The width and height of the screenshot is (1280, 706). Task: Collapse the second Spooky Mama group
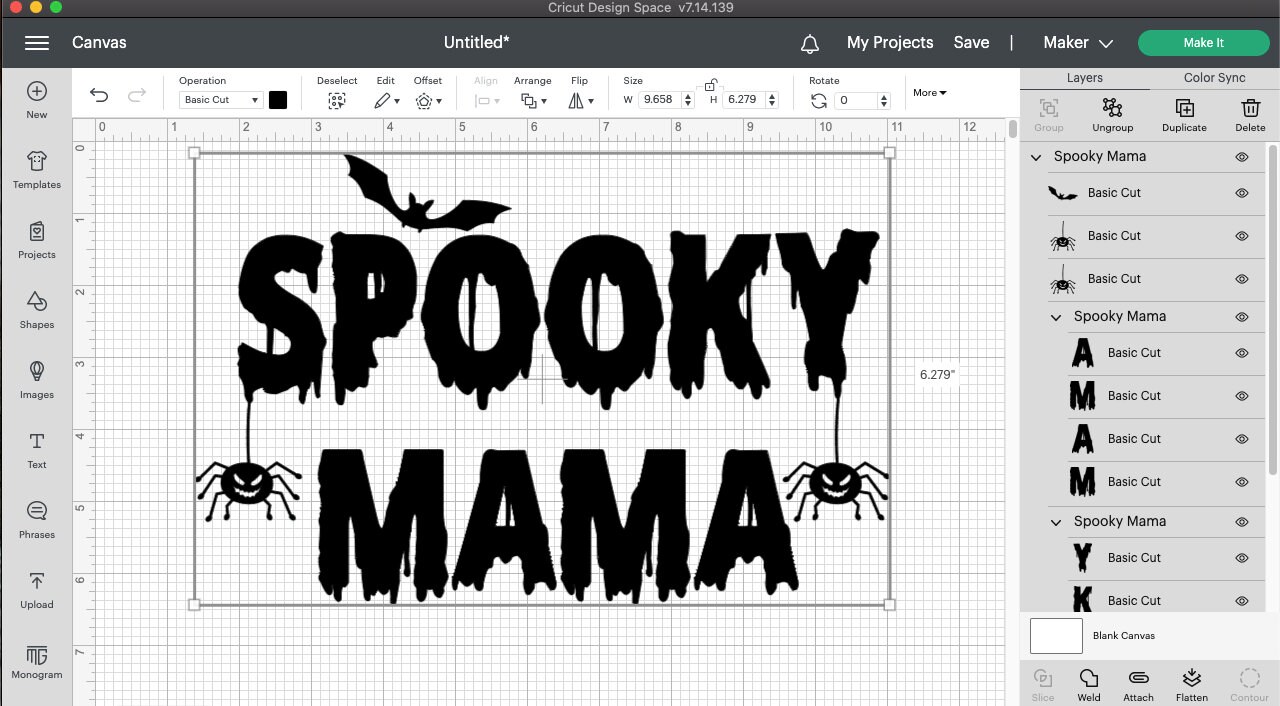[x=1055, y=316]
